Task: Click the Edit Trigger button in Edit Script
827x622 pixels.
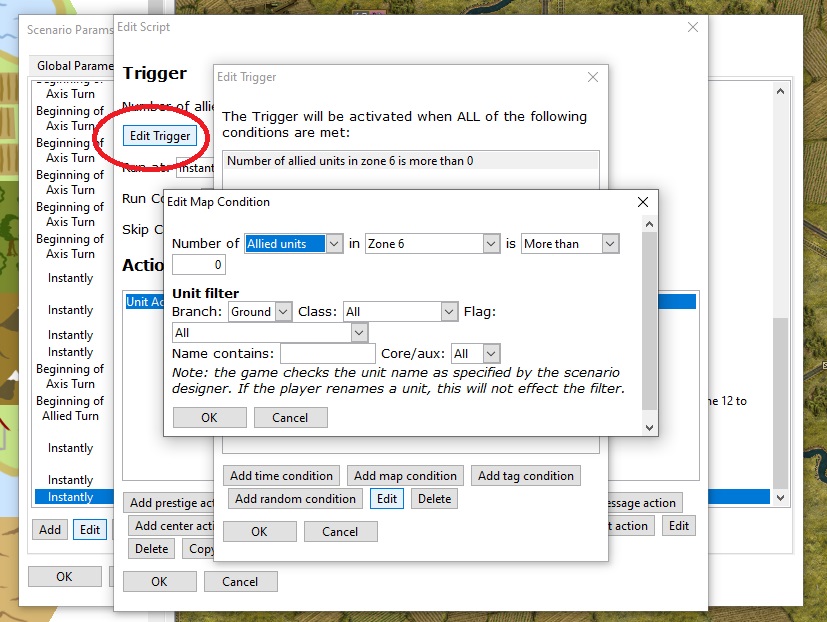Action: click(x=160, y=136)
